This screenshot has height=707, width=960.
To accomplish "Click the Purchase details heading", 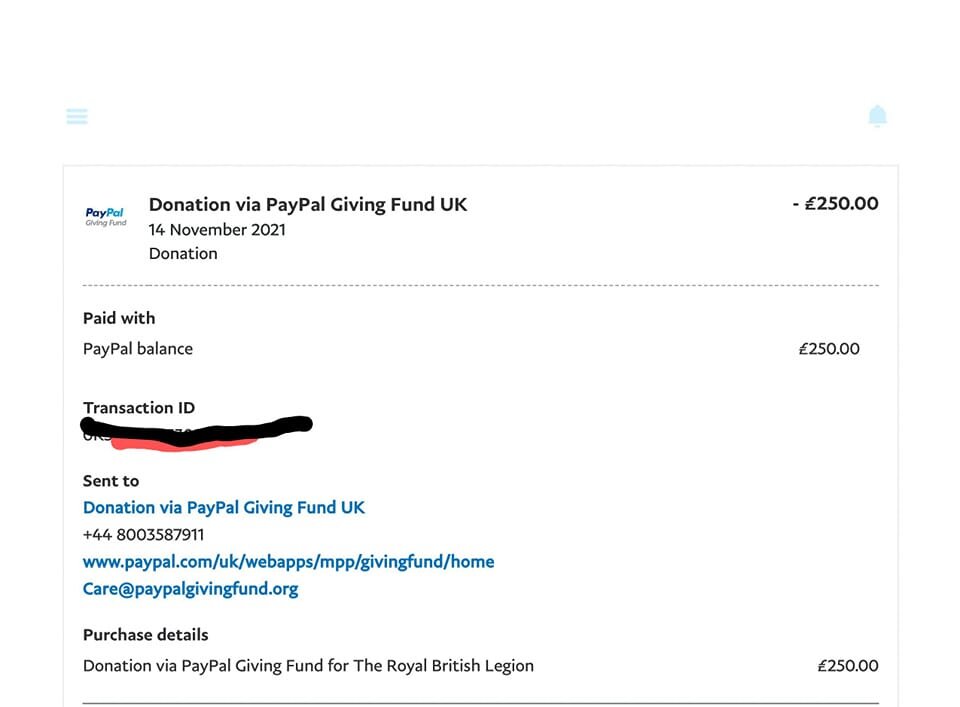I will (146, 635).
